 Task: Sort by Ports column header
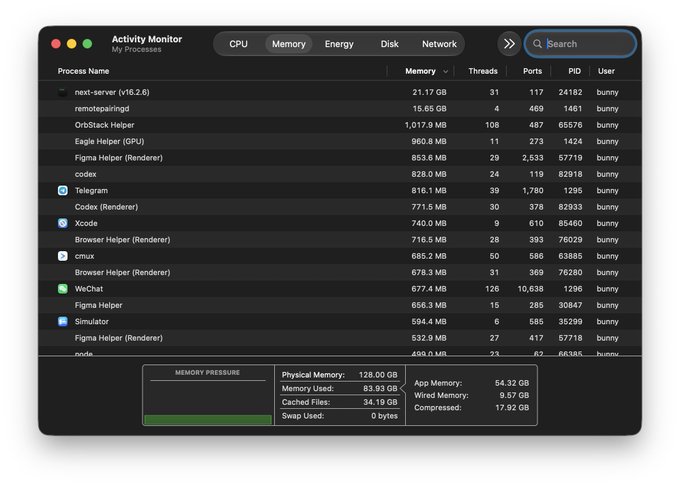click(x=533, y=71)
